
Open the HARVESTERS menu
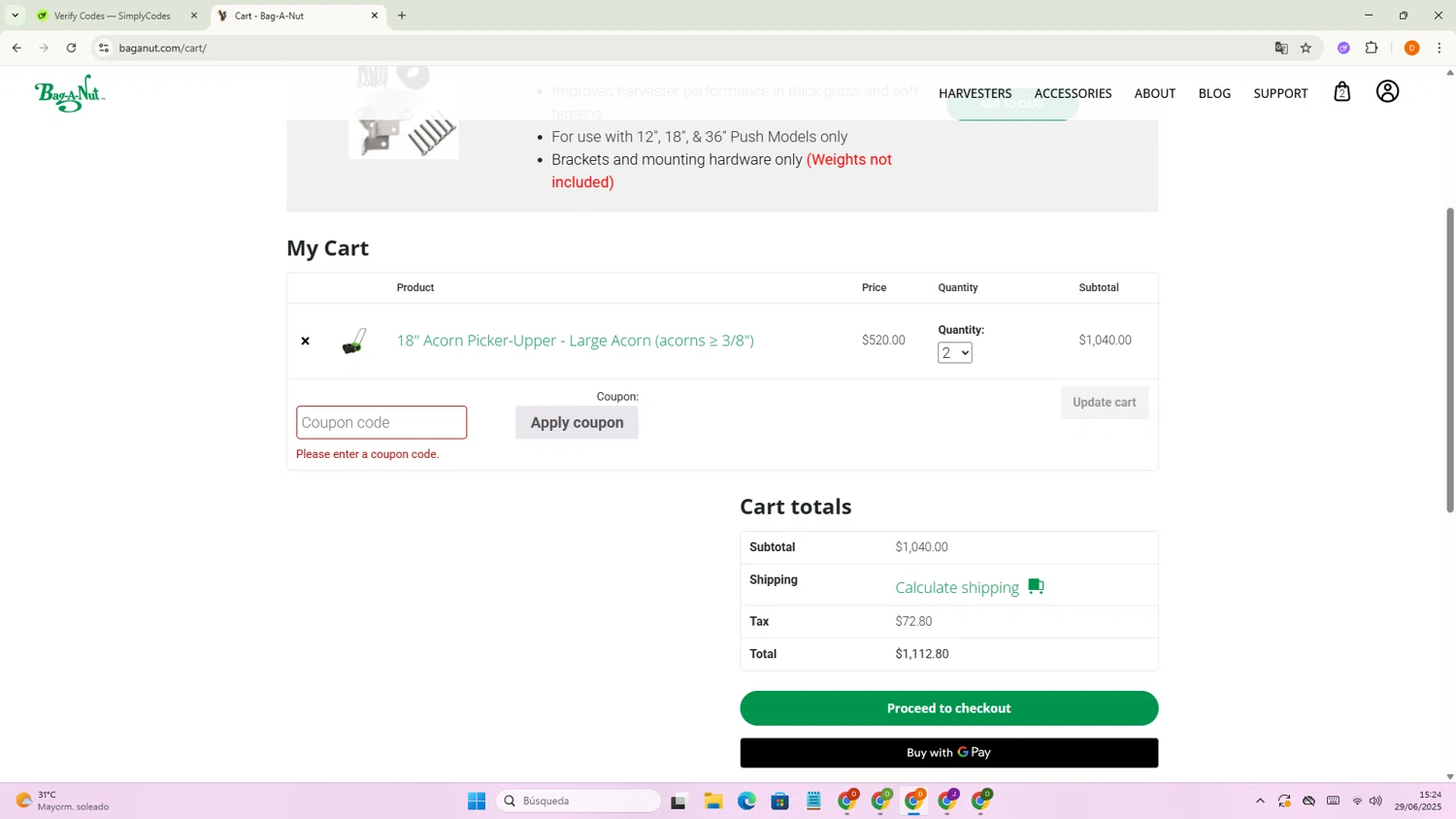(975, 93)
